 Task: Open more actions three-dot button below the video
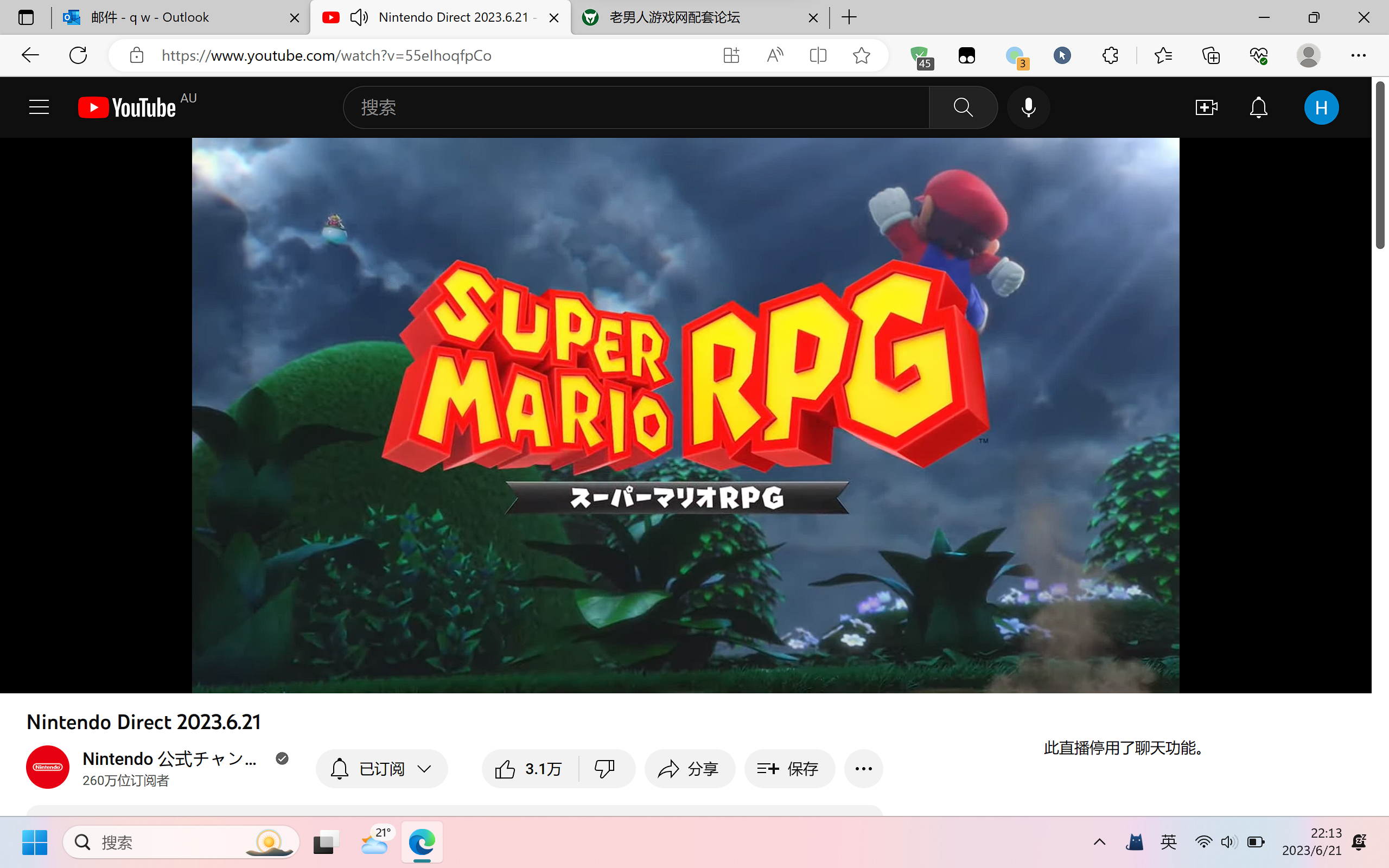coord(863,768)
